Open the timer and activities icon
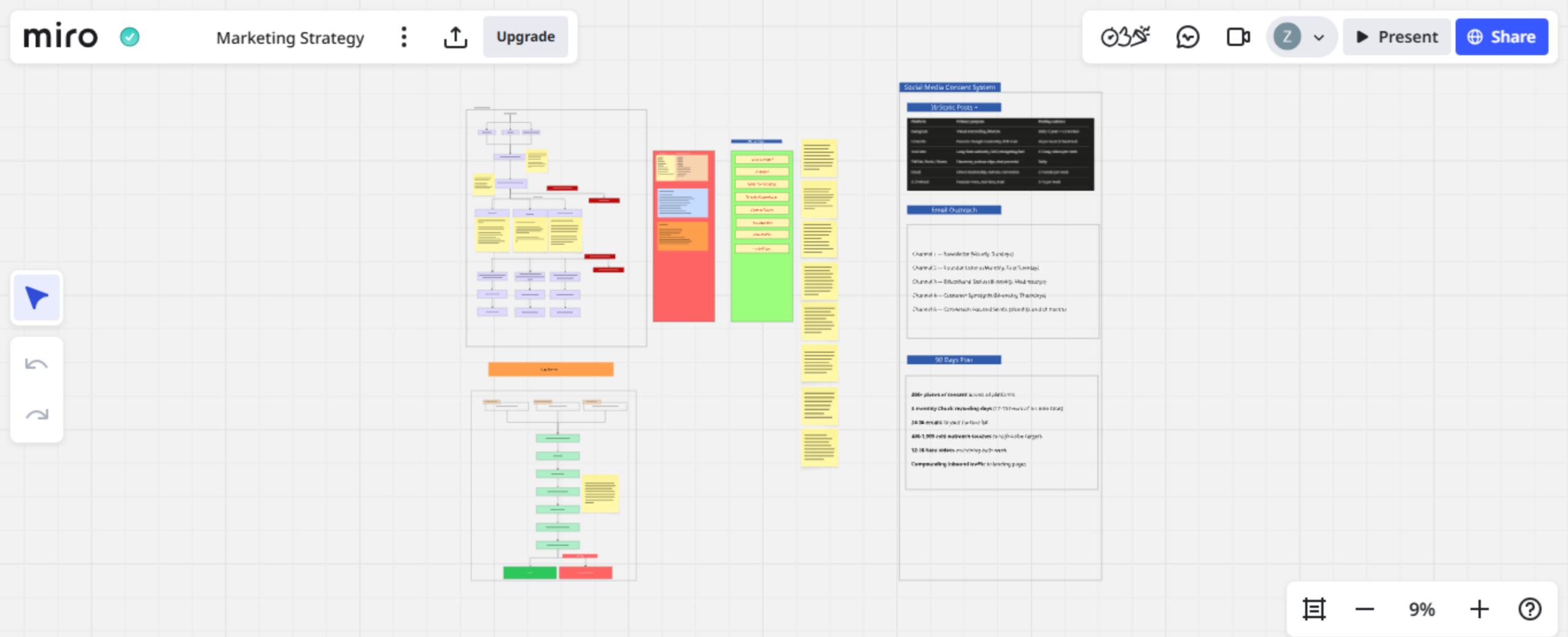 pos(1125,37)
